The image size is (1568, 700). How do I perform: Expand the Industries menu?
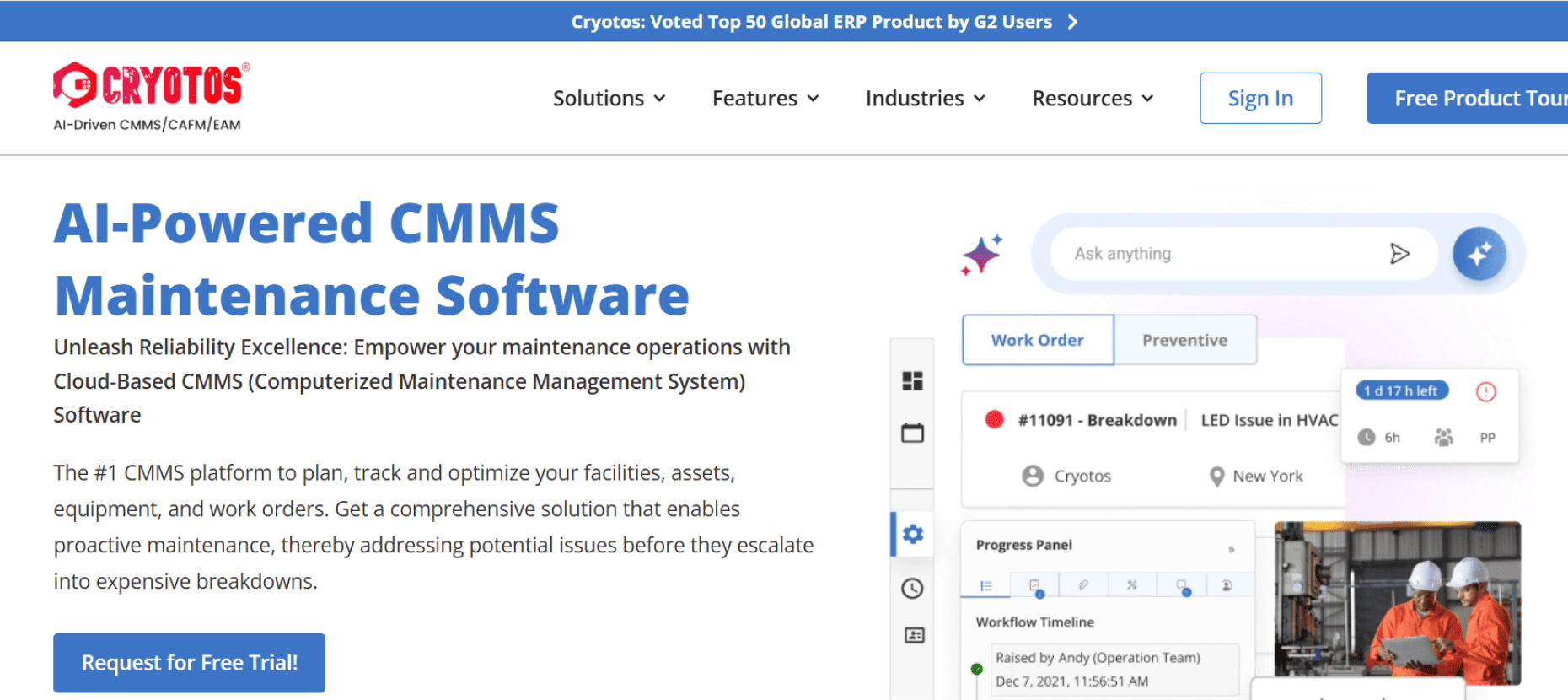926,98
